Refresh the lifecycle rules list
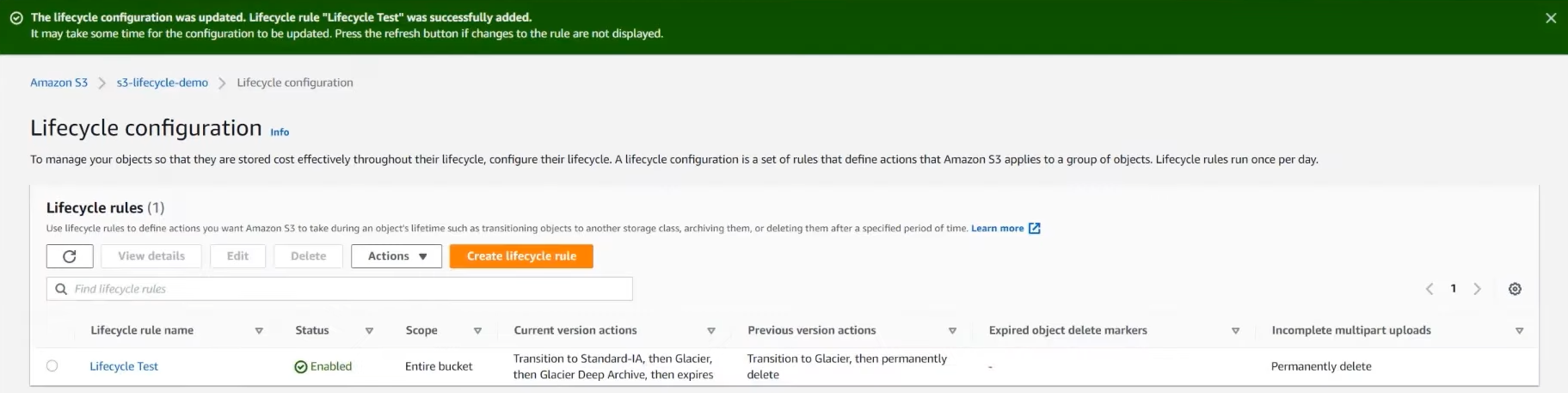1568x393 pixels. (70, 256)
